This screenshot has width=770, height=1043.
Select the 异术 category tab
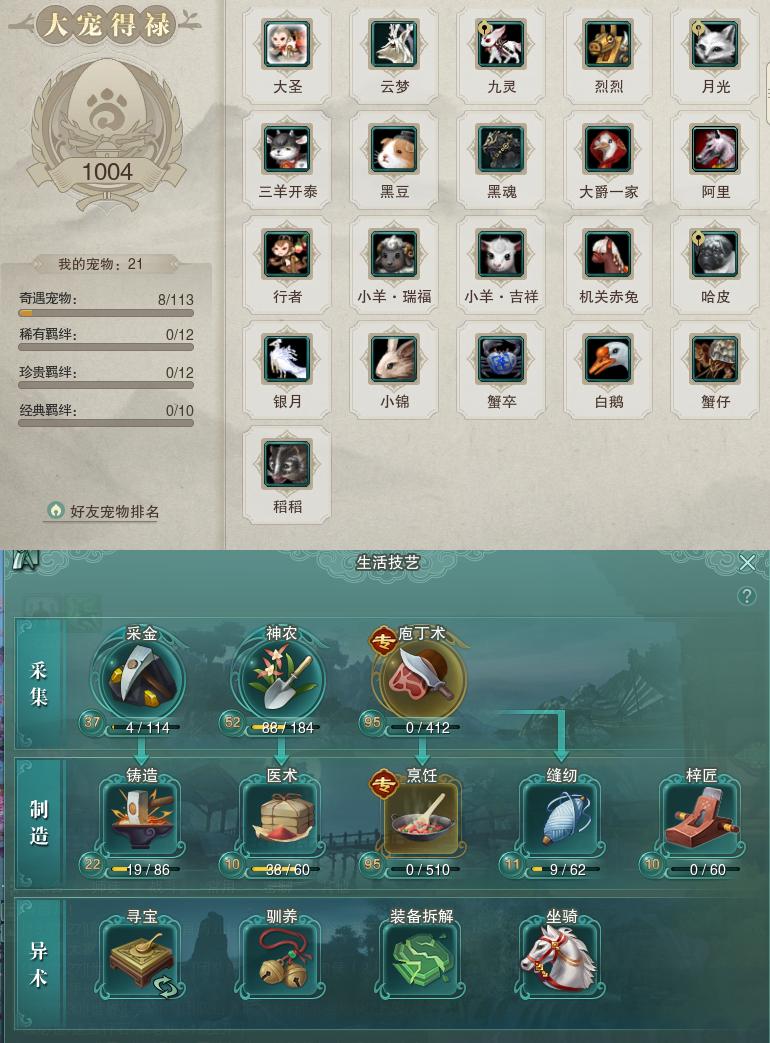pyautogui.click(x=39, y=963)
